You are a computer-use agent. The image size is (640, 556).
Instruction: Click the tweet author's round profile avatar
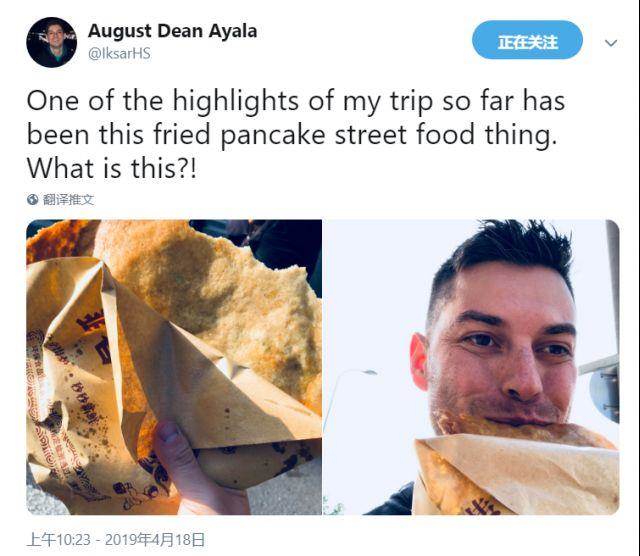coord(51,42)
